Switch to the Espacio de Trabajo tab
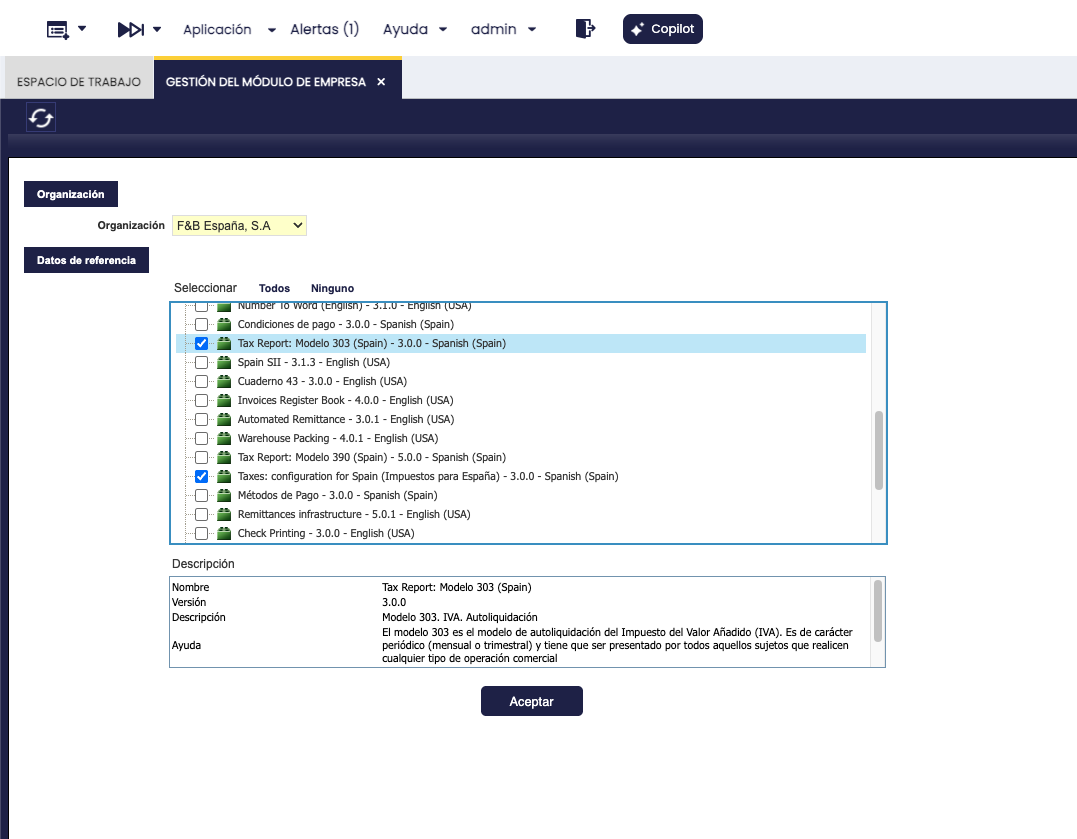The height and width of the screenshot is (839, 1077). tap(79, 82)
